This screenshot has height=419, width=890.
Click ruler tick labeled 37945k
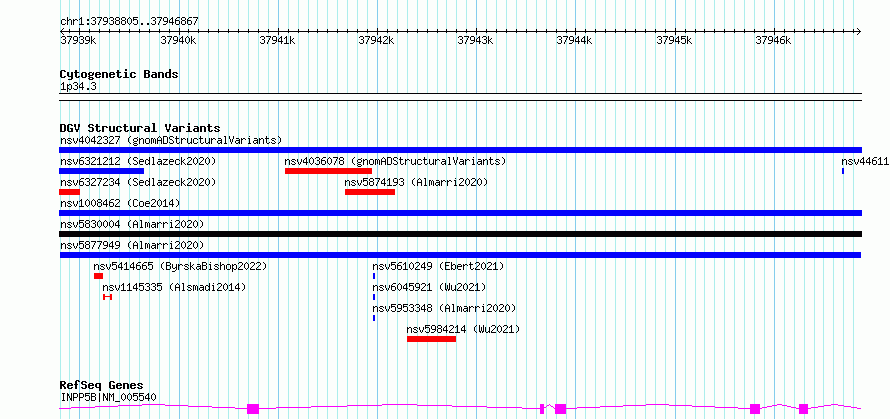674,40
